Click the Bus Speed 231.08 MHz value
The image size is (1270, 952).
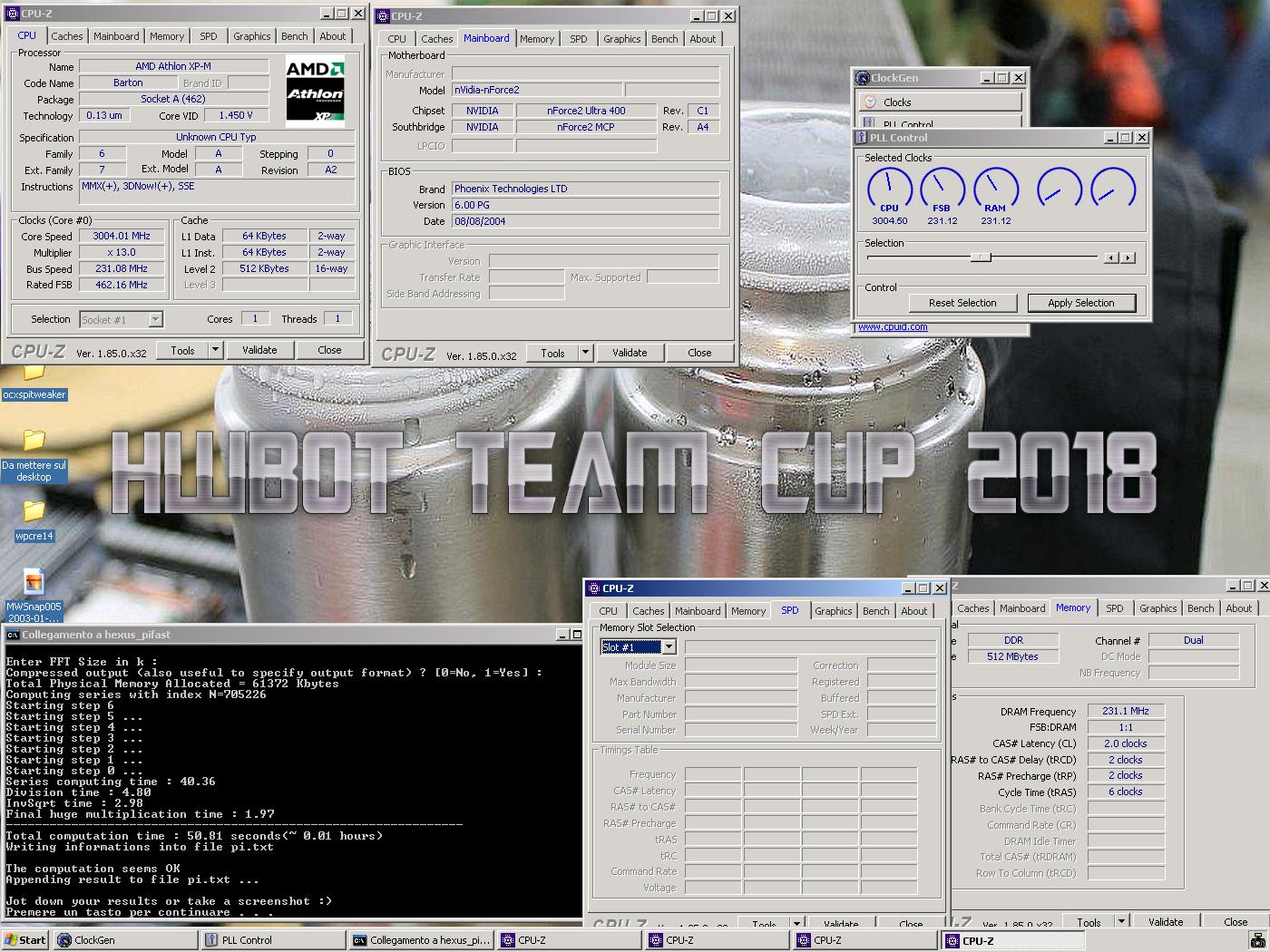click(x=122, y=268)
